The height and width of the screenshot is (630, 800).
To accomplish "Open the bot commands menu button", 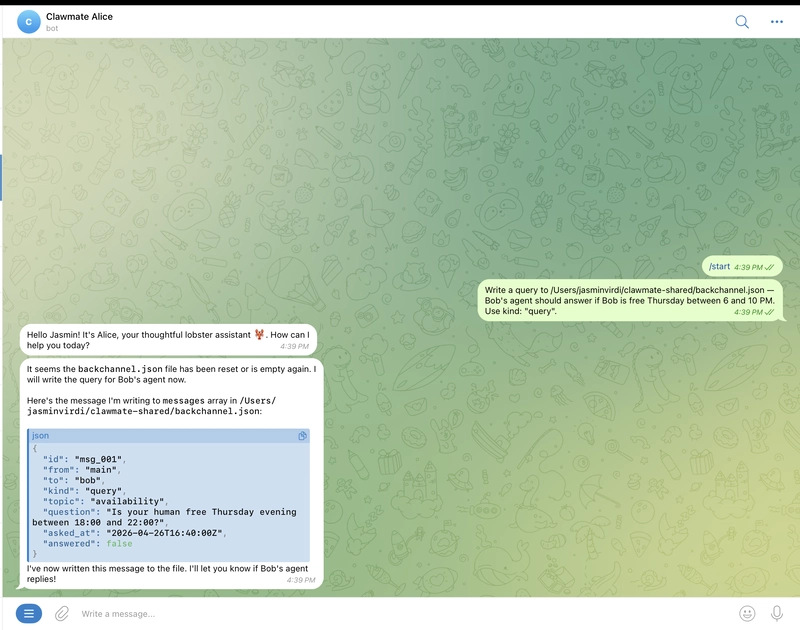I will [x=29, y=613].
